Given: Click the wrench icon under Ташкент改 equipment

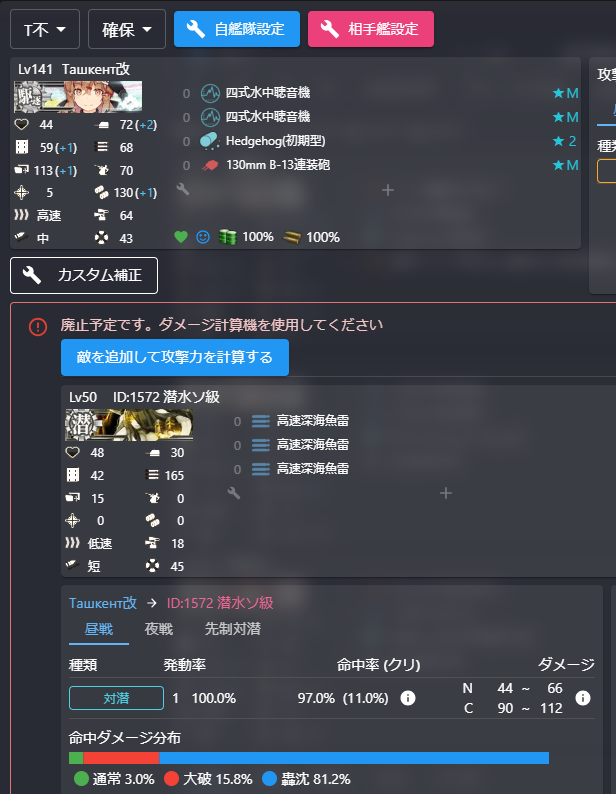Looking at the screenshot, I should (183, 189).
